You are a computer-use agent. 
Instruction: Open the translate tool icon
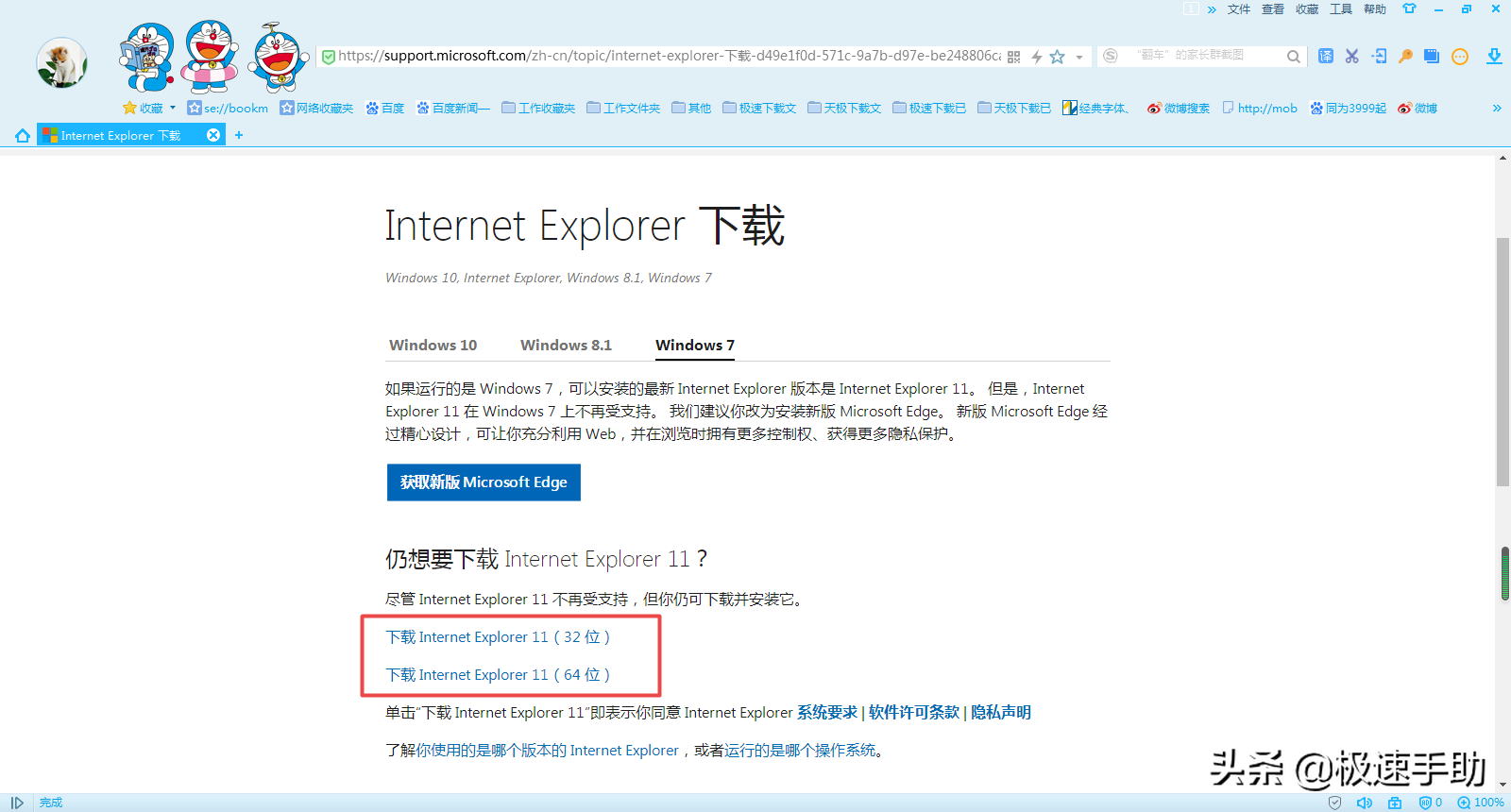pos(1326,56)
